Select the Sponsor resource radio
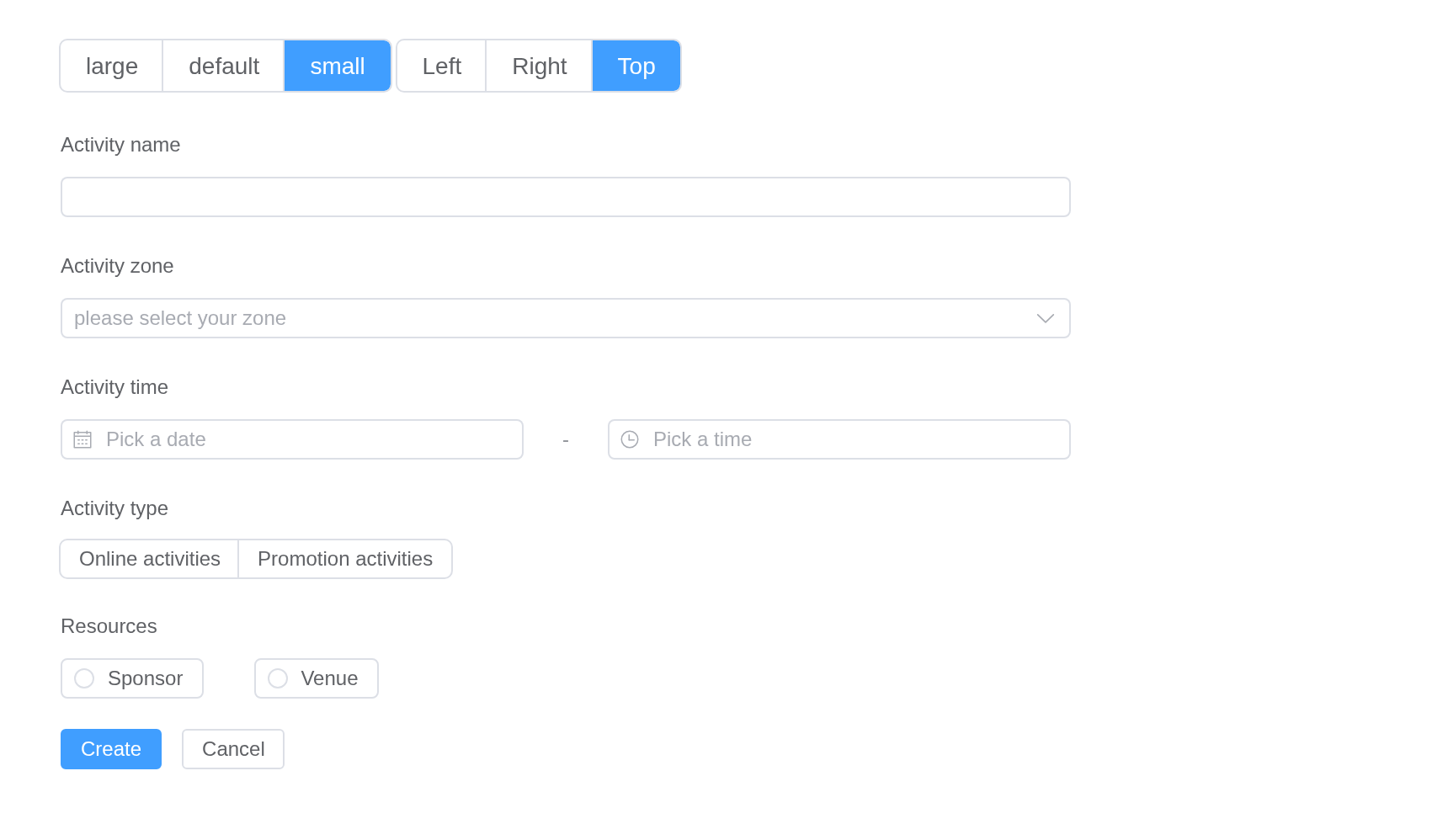Image resolution: width=1448 pixels, height=840 pixels. 132,678
